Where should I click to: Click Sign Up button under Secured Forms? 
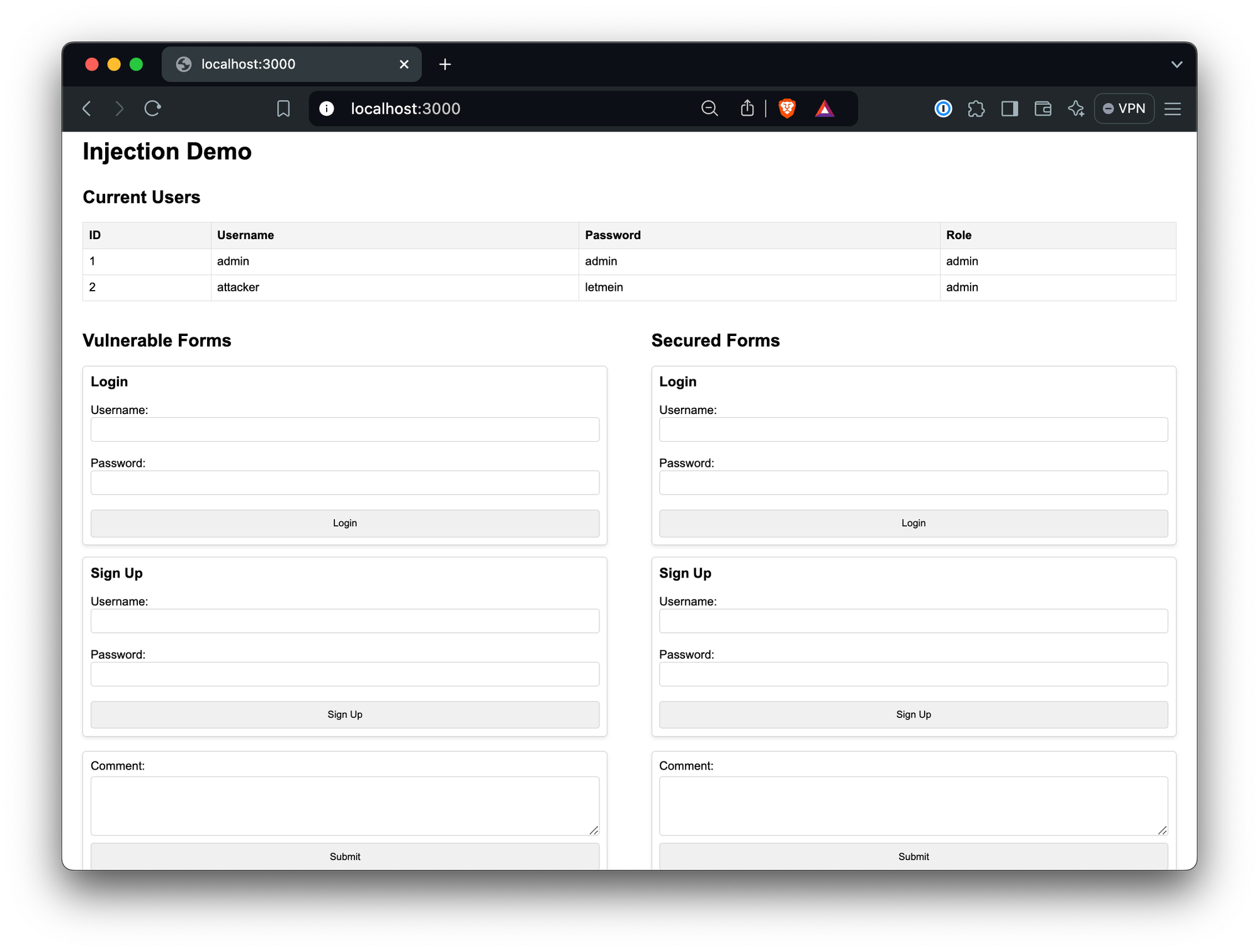coord(913,714)
